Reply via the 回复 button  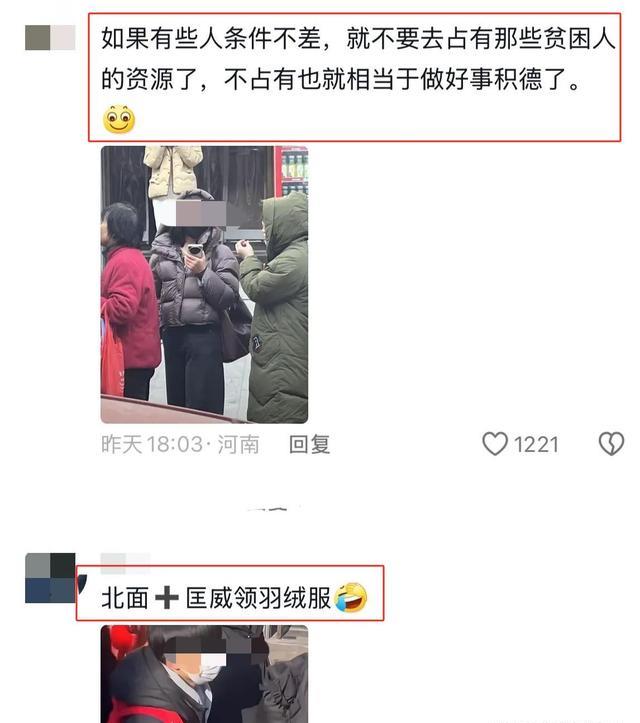click(309, 444)
